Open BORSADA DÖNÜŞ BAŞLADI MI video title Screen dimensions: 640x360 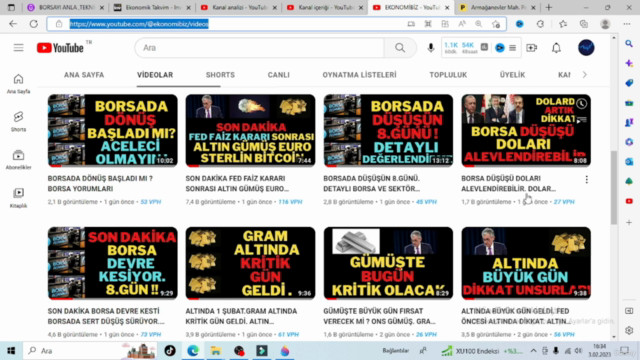pos(100,183)
